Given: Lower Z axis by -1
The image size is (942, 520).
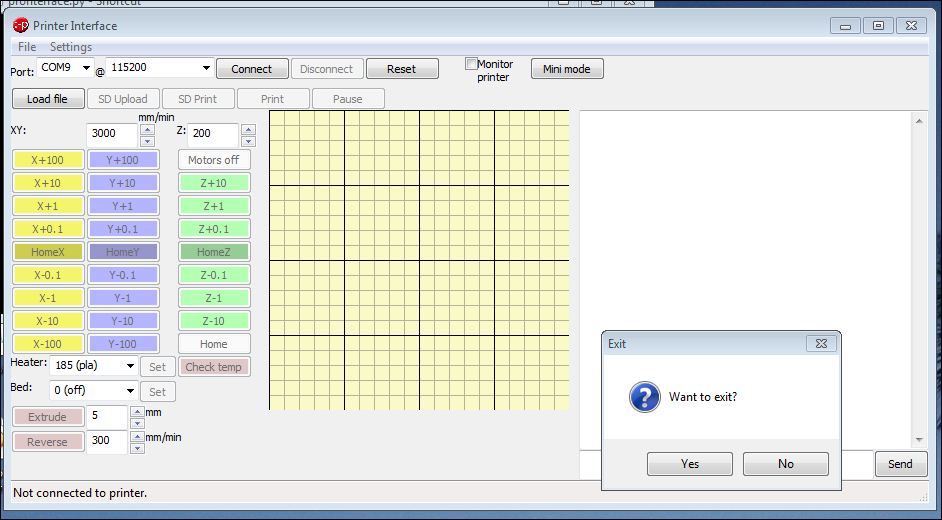Looking at the screenshot, I should pyautogui.click(x=214, y=298).
